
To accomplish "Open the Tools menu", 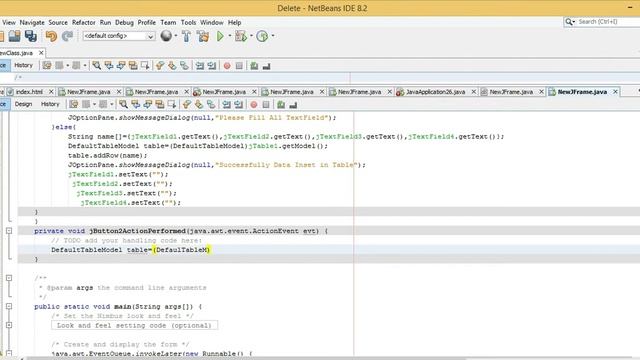I will coord(188,22).
